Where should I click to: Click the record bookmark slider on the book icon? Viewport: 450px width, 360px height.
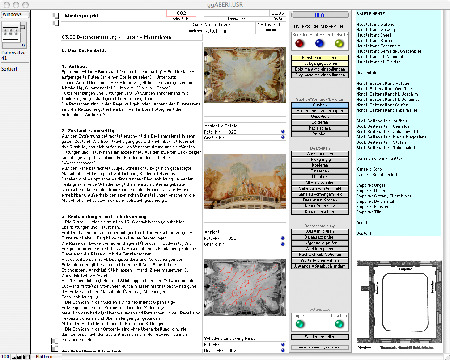tap(23, 27)
